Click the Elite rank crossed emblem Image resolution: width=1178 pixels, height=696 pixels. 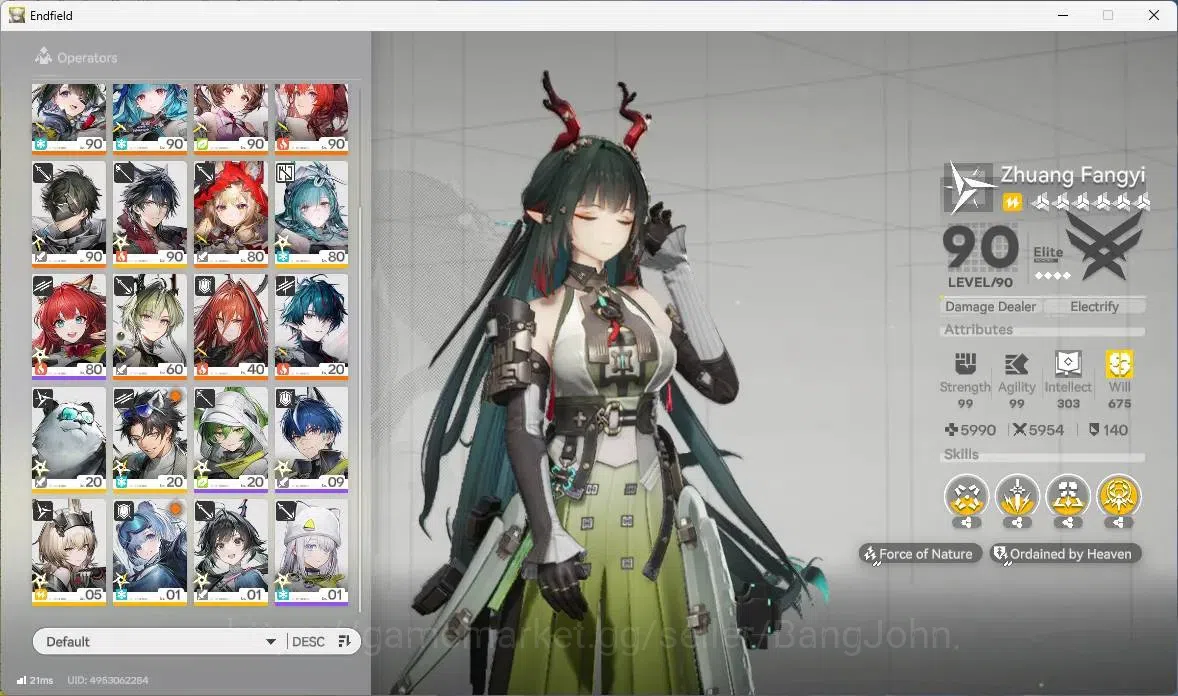point(1104,245)
